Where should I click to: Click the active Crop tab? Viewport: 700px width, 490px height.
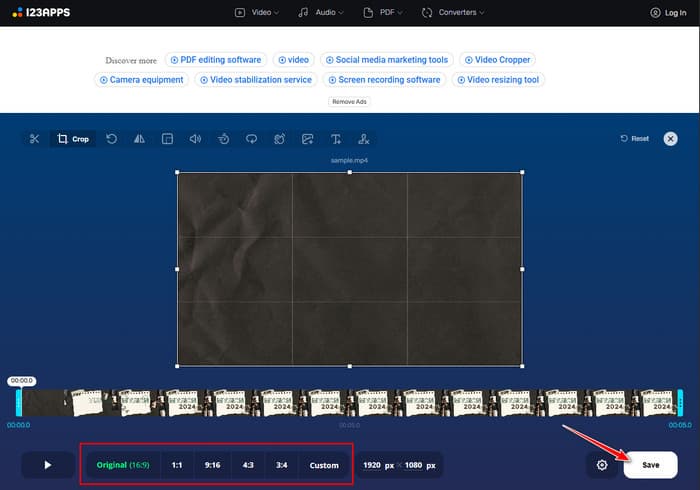click(73, 139)
